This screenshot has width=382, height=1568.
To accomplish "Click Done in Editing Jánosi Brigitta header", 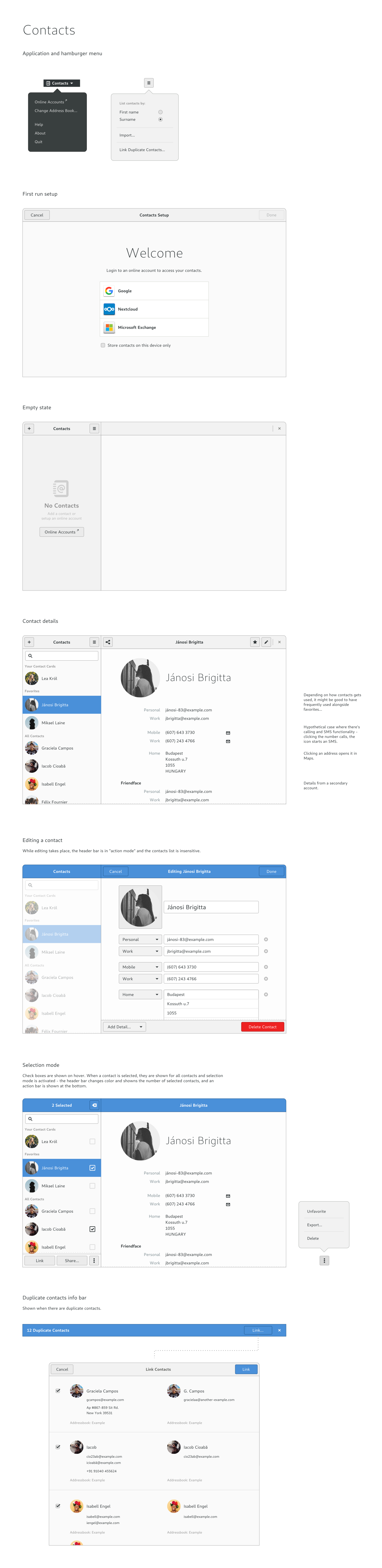I will tap(271, 872).
